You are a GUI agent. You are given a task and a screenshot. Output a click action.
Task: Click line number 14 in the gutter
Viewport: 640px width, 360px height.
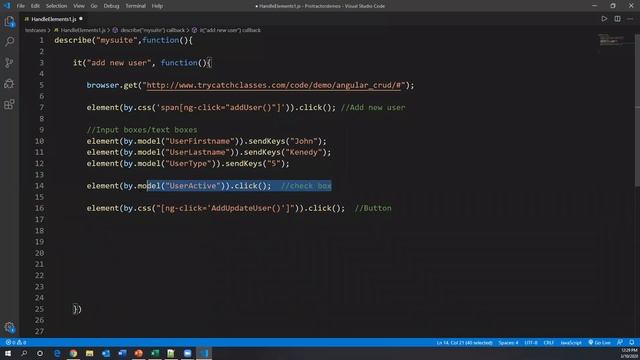pyautogui.click(x=39, y=186)
